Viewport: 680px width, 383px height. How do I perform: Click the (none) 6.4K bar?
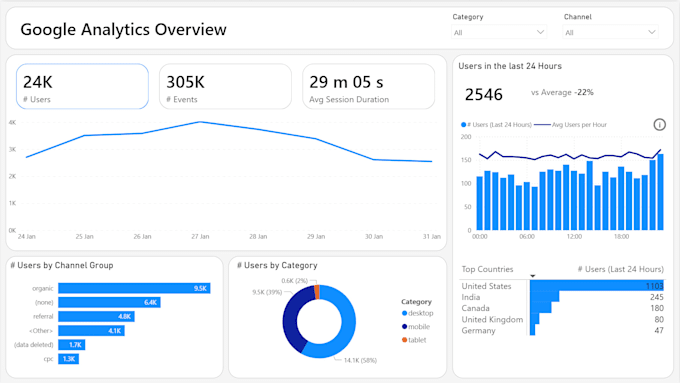(109, 302)
